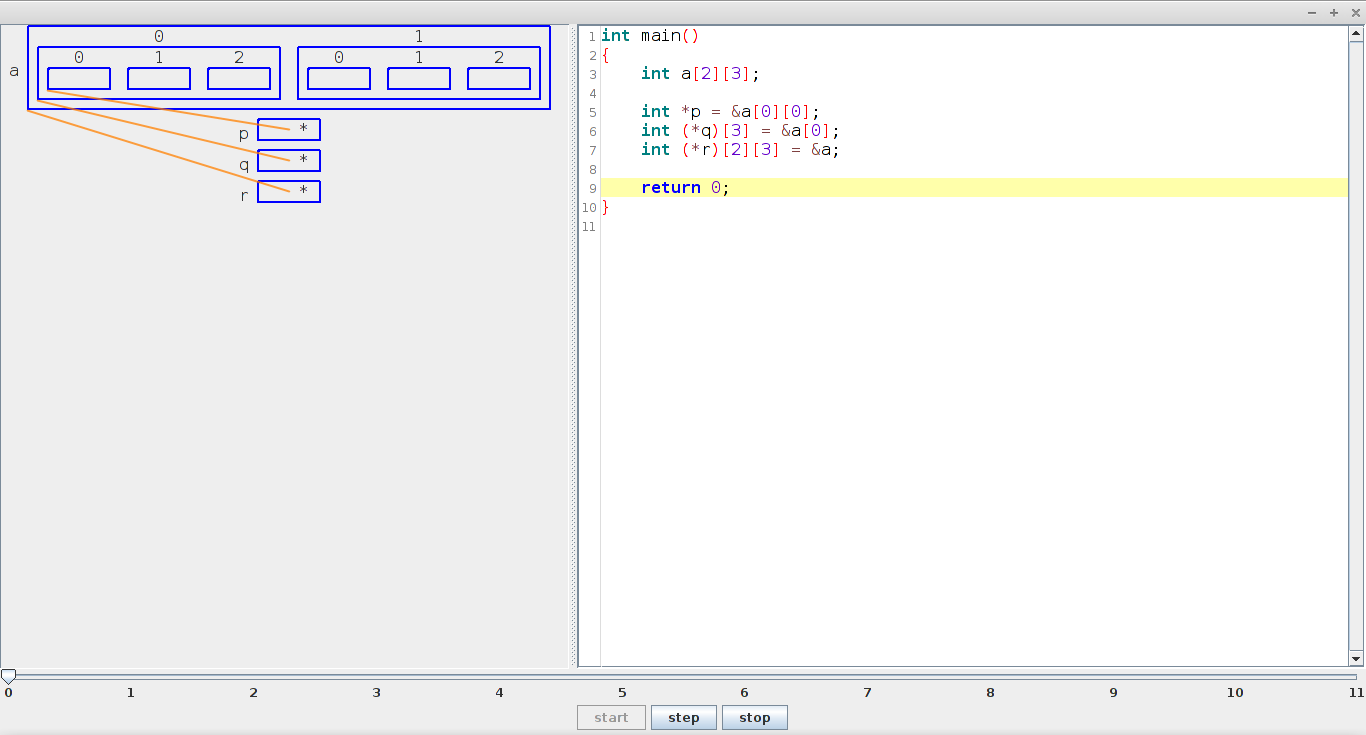The height and width of the screenshot is (735, 1366).
Task: Click cell a[0][2] box
Action: [239, 78]
